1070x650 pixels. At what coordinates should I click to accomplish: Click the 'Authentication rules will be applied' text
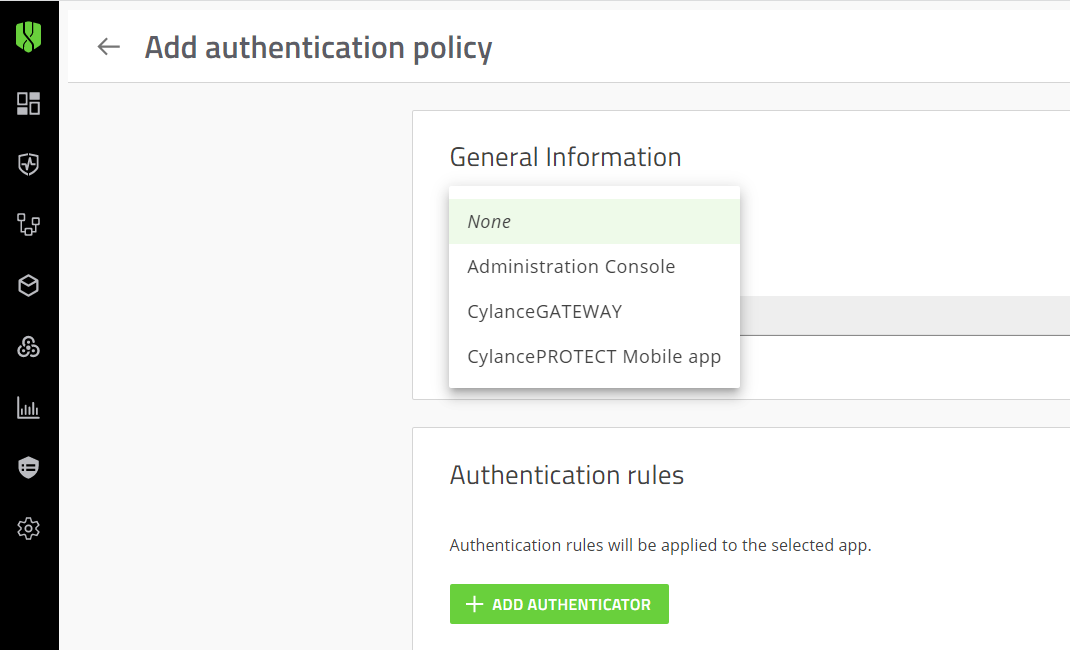point(661,545)
